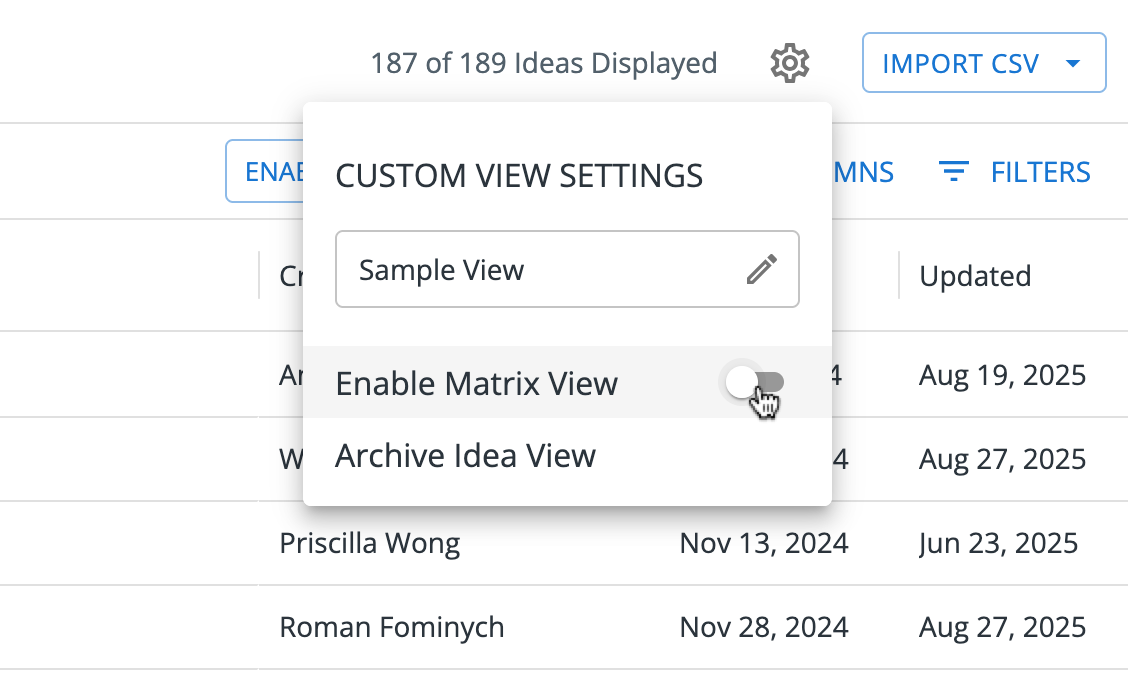Open import options via CSV button chevron
The image size is (1128, 693).
coord(1075,62)
